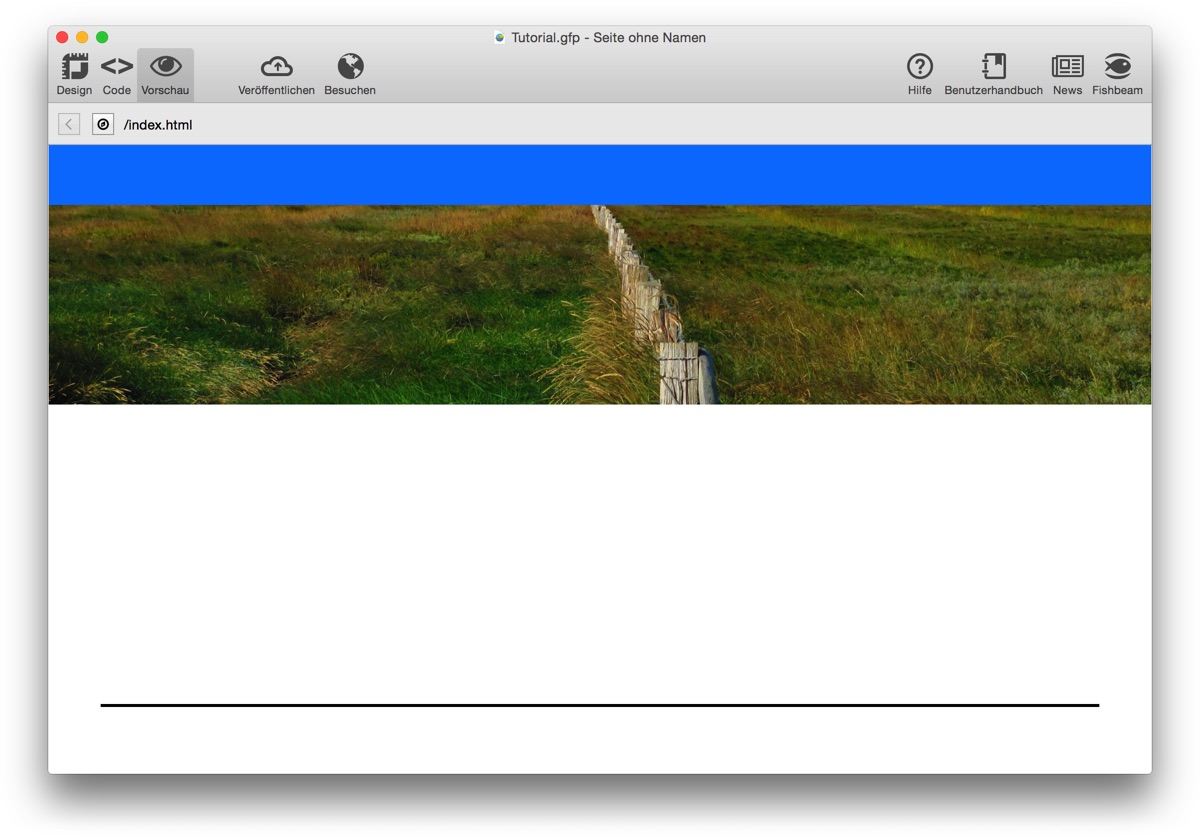The image size is (1200, 840).
Task: Close the Tutorial.gfp window
Action: pyautogui.click(x=62, y=37)
